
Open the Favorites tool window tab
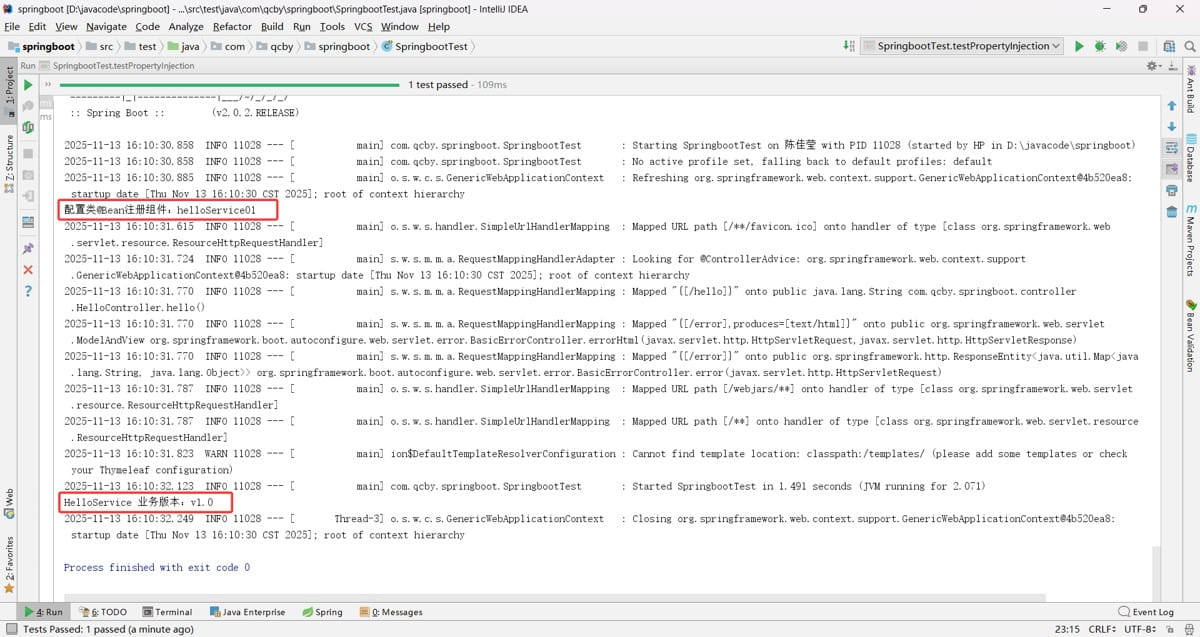(x=9, y=563)
